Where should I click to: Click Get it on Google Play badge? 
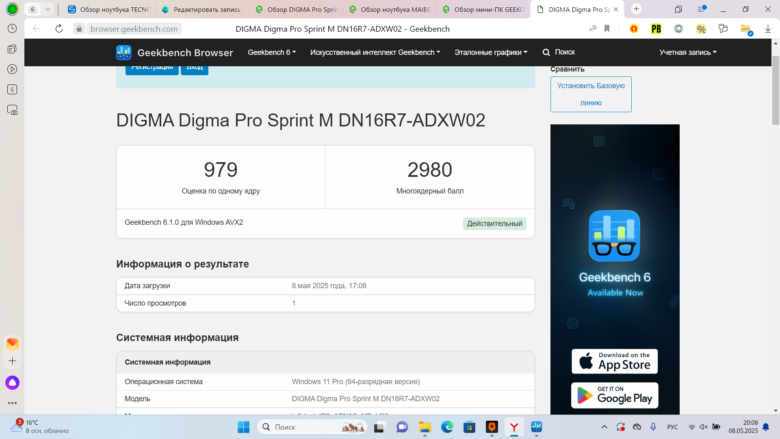614,395
